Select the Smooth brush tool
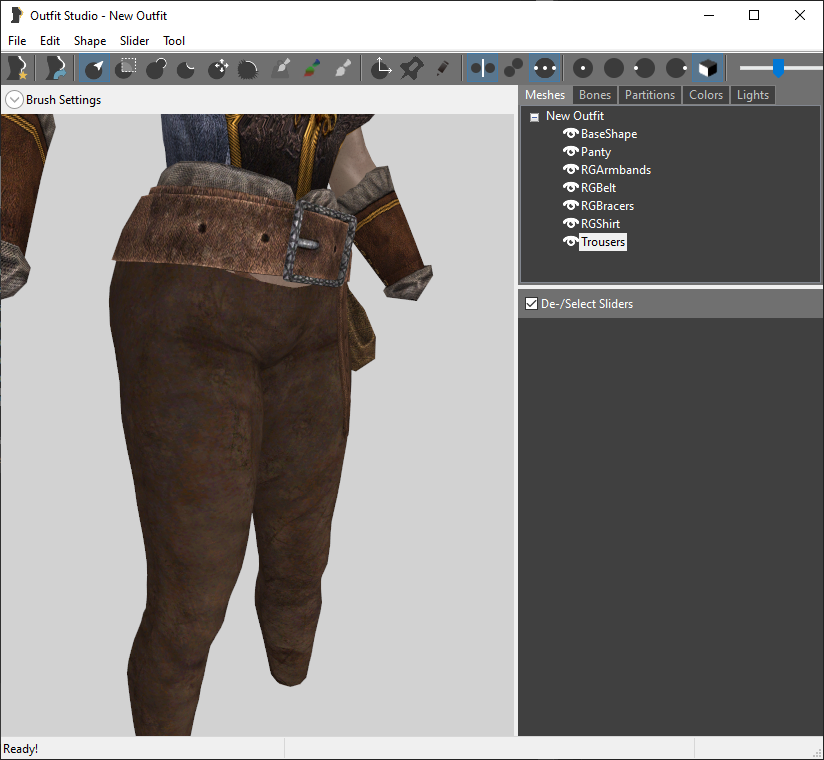Image resolution: width=824 pixels, height=760 pixels. point(248,68)
